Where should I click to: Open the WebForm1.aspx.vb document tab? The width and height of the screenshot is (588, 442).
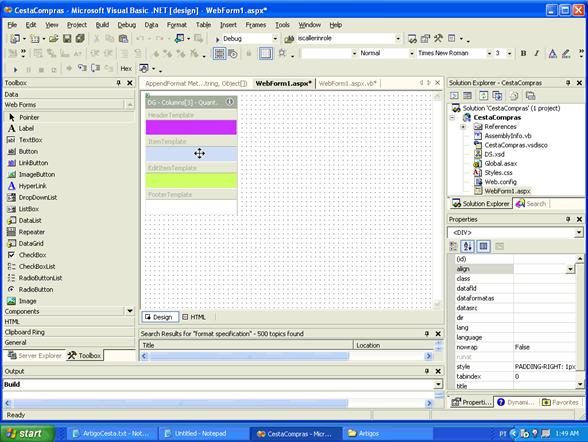[347, 83]
